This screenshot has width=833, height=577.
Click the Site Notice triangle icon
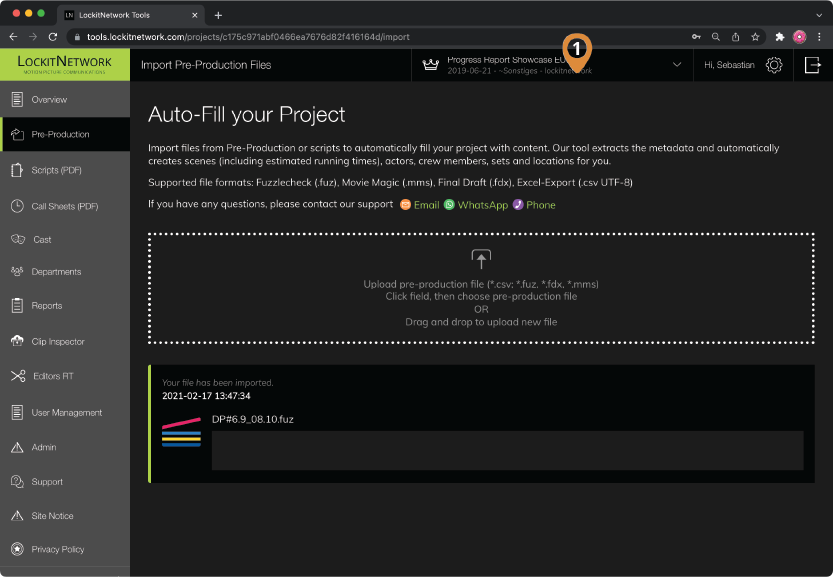(x=17, y=515)
